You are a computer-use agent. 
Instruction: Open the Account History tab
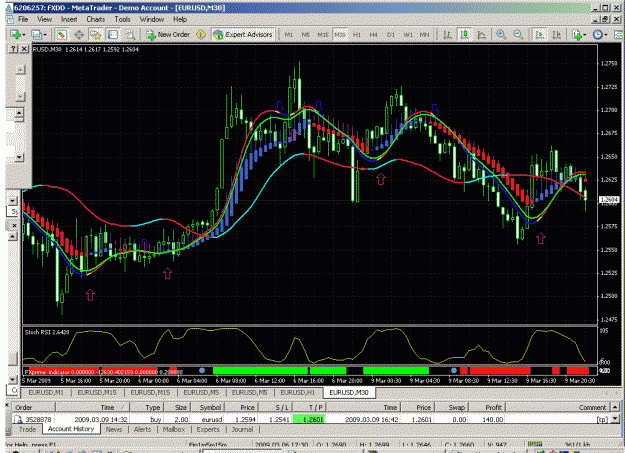[x=71, y=429]
